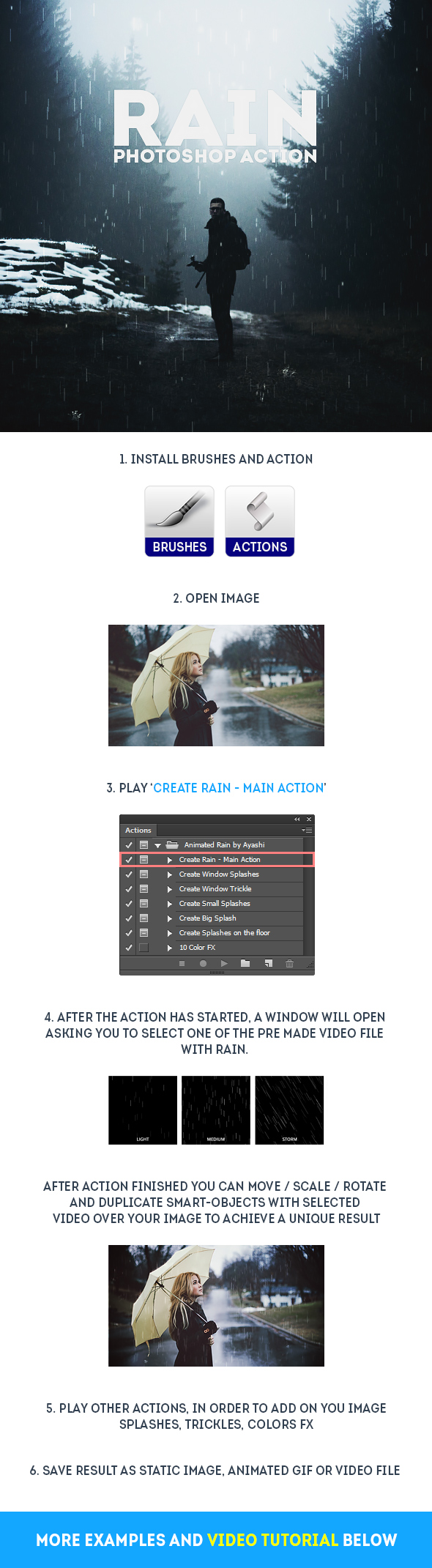Expand the Create Rain - Main Action arrow

tap(170, 860)
